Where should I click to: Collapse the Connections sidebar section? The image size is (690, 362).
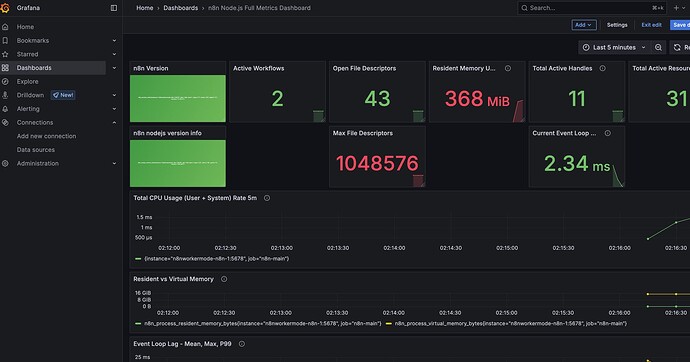(114, 122)
